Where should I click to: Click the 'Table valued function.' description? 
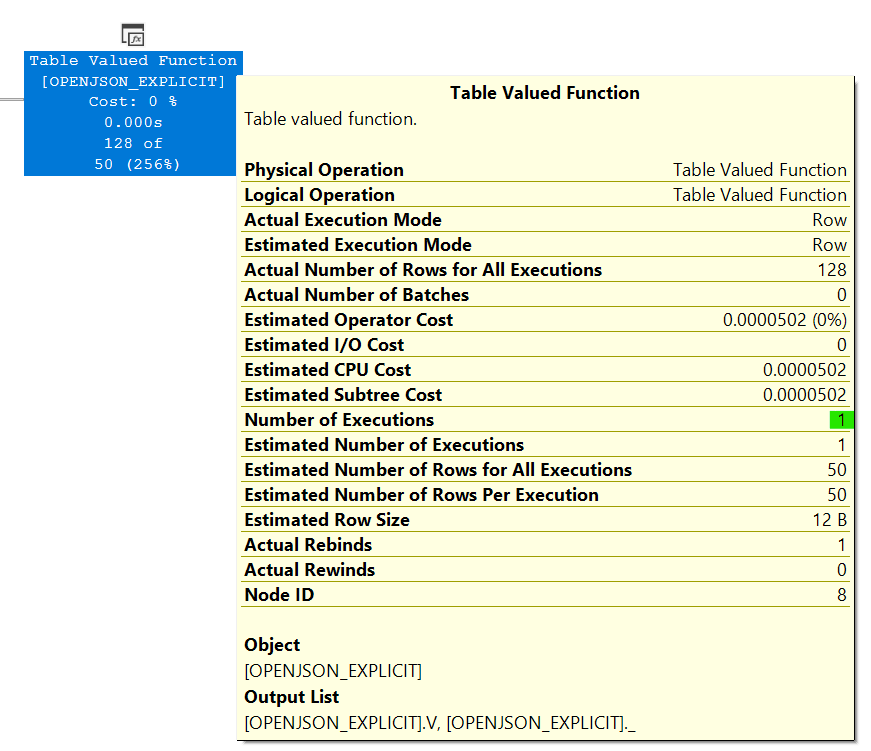[331, 119]
